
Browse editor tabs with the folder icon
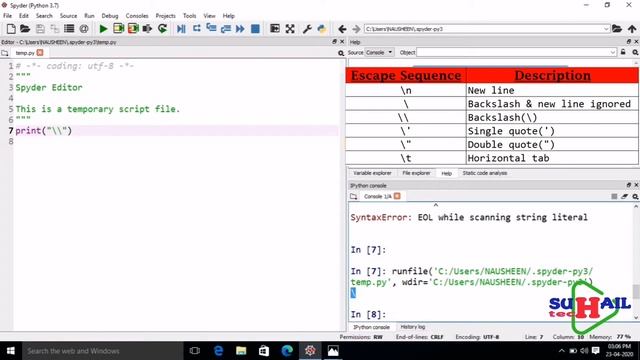coord(5,53)
